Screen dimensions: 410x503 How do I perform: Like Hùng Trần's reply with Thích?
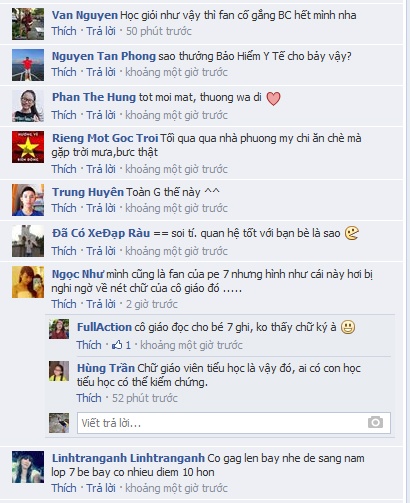89,398
